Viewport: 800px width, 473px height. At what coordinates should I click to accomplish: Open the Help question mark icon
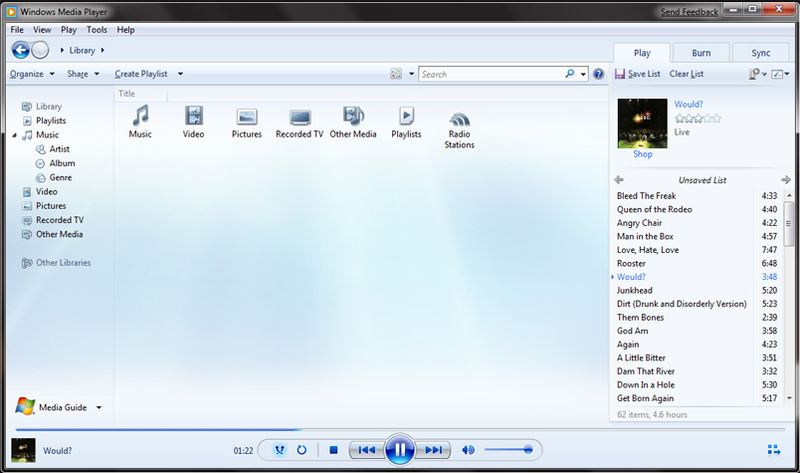[x=598, y=74]
